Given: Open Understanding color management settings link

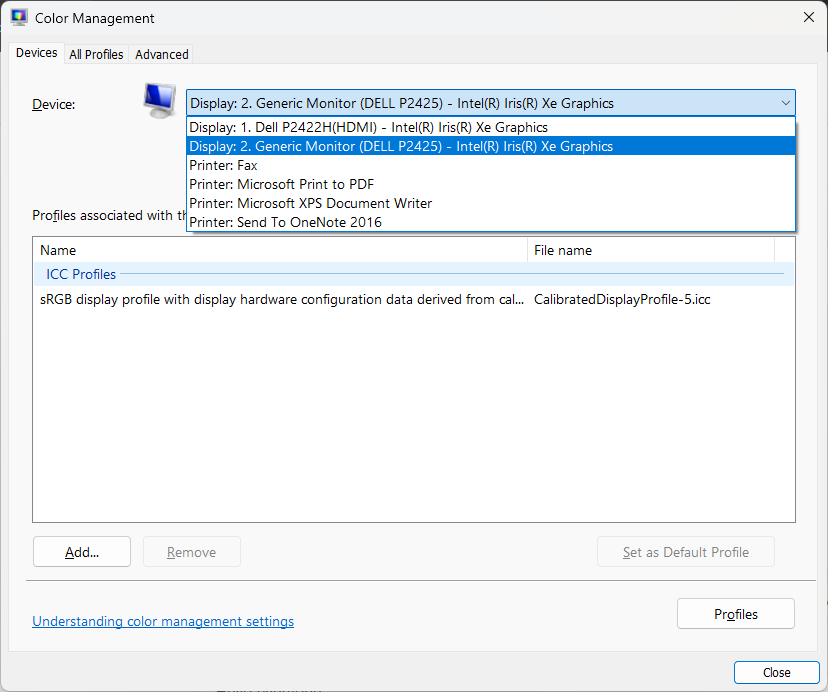Looking at the screenshot, I should pyautogui.click(x=163, y=621).
